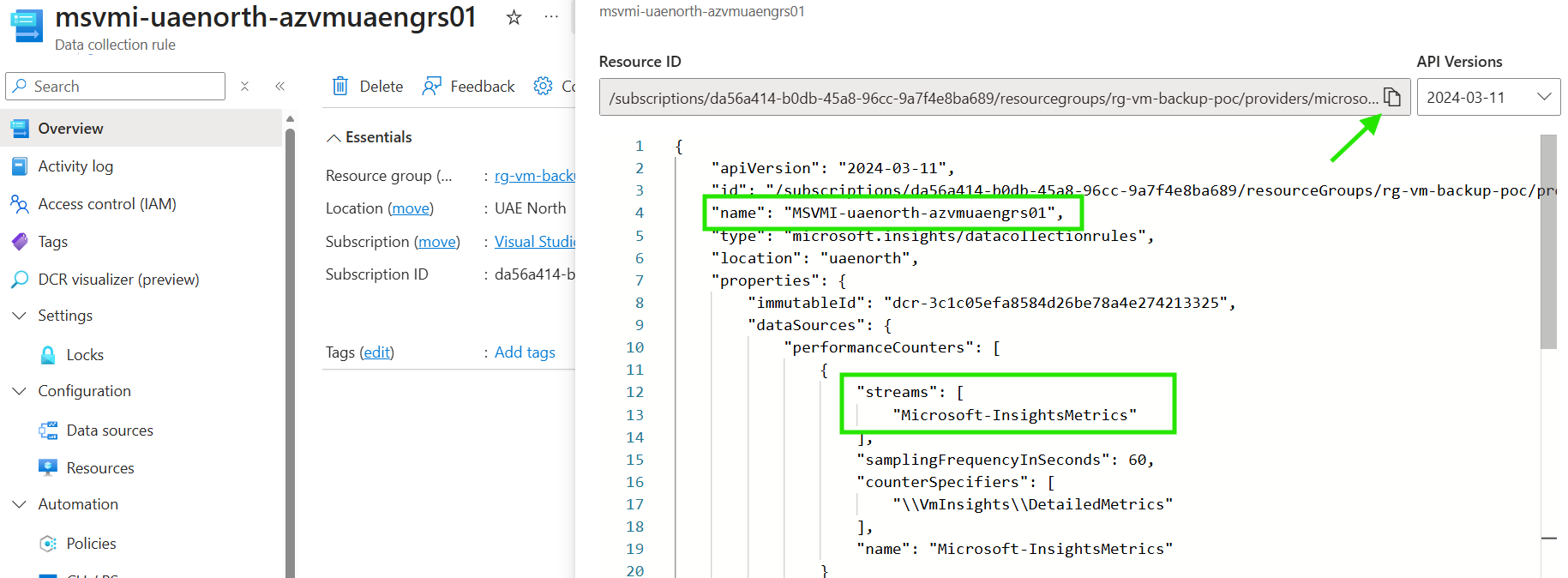1568x578 pixels.
Task: Collapse the Settings group
Action: pyautogui.click(x=19, y=316)
